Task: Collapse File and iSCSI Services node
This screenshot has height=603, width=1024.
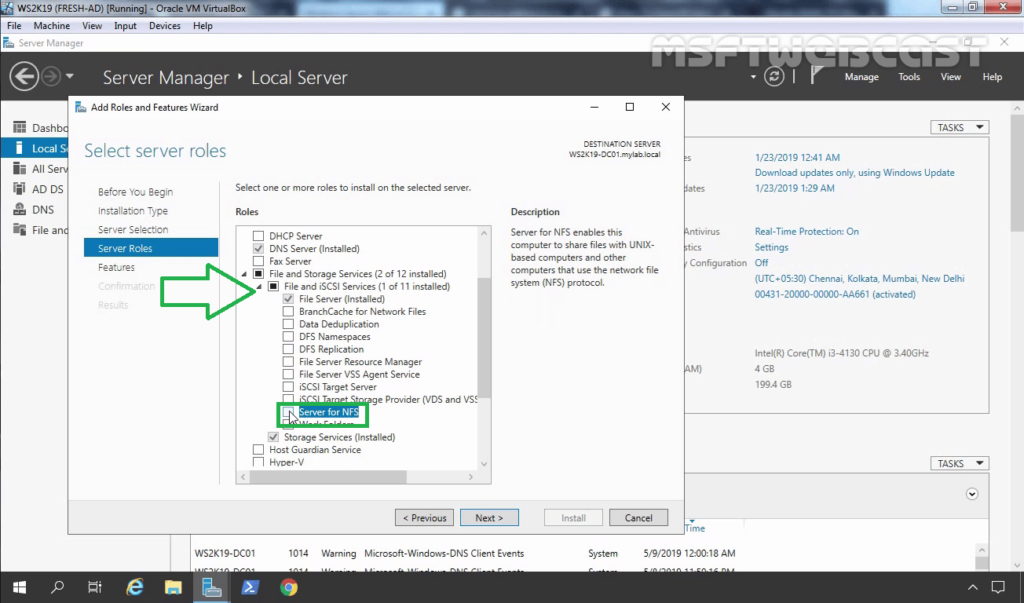Action: 259,286
